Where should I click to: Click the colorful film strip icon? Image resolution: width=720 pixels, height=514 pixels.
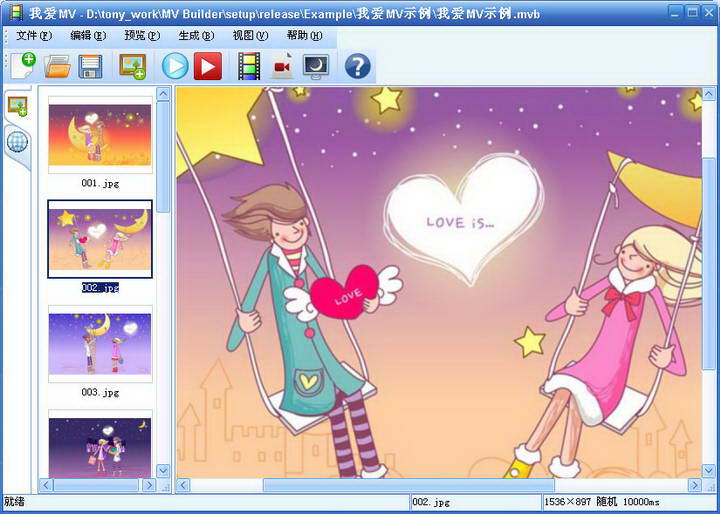coord(248,66)
